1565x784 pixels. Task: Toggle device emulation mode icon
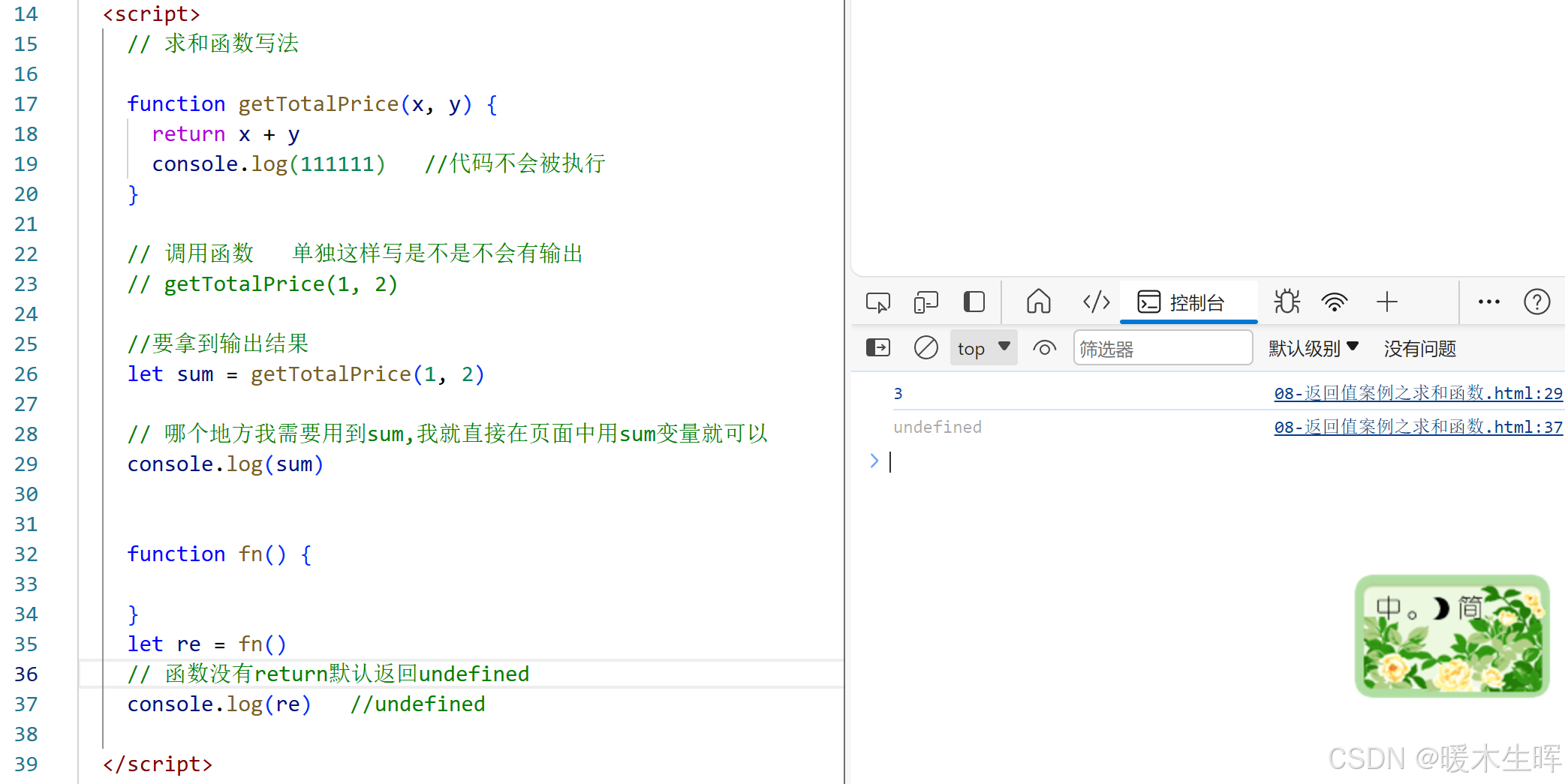[926, 302]
